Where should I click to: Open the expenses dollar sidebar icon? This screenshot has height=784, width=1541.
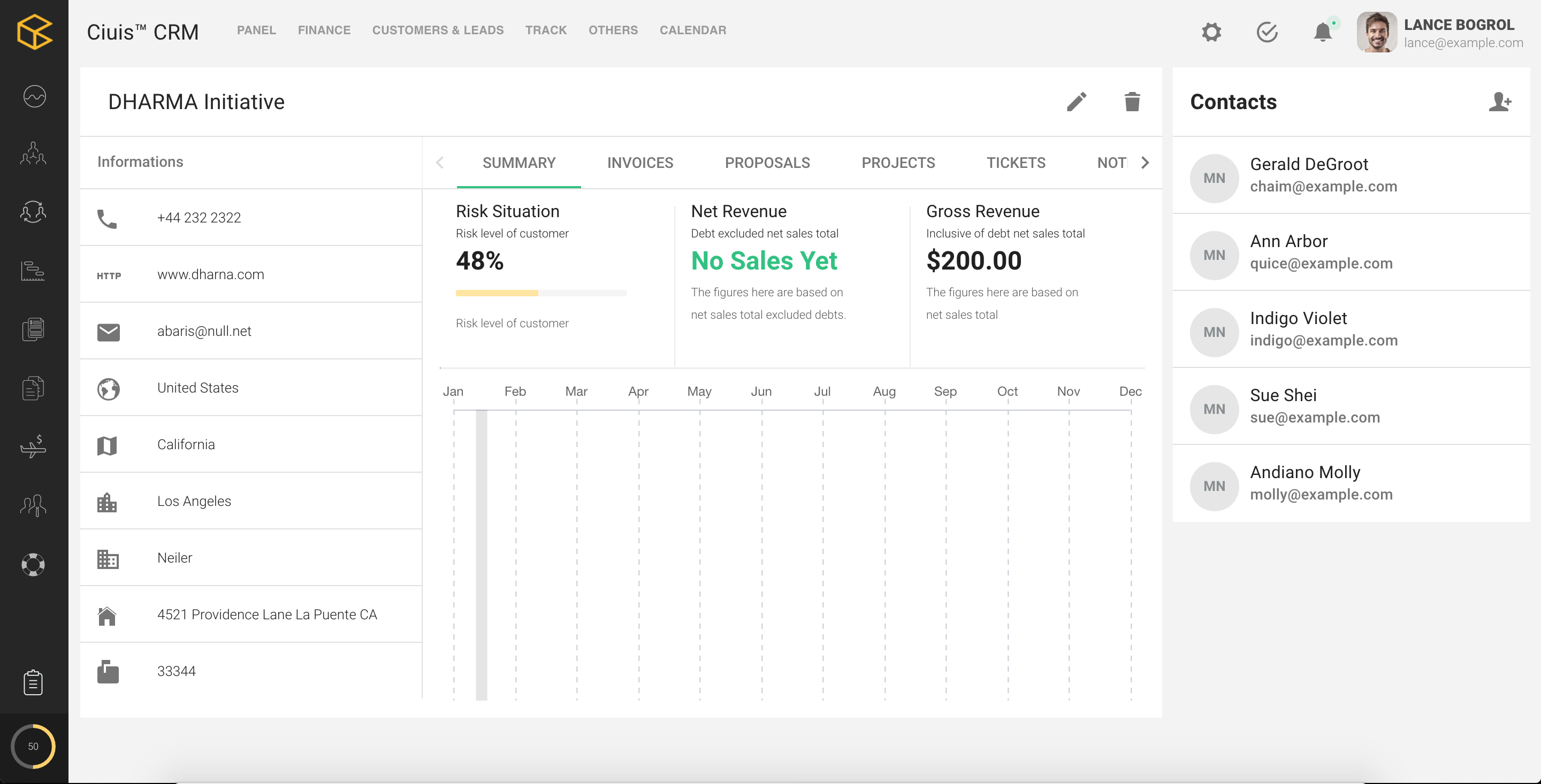pyautogui.click(x=33, y=446)
